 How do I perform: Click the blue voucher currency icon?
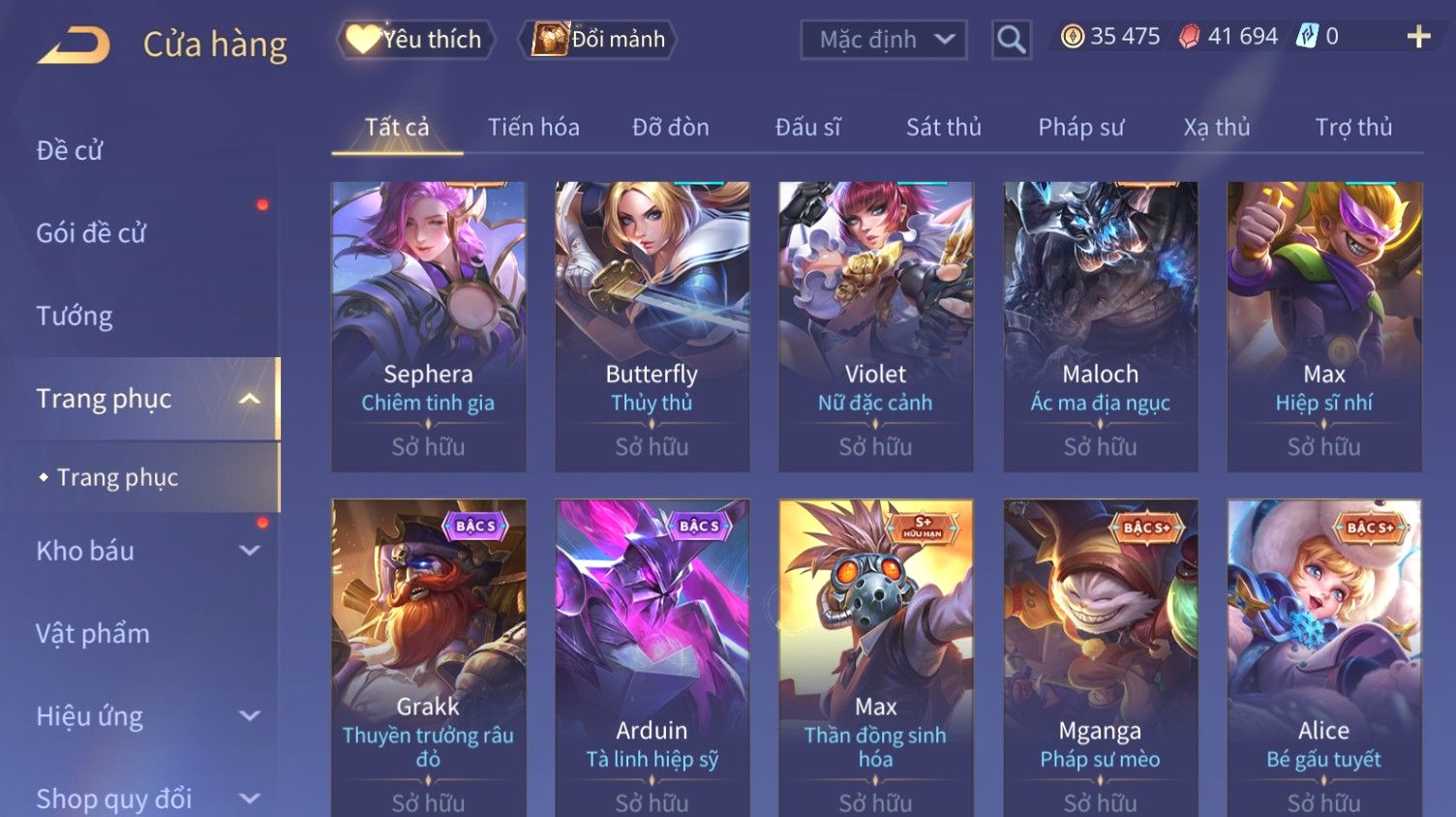click(1307, 37)
